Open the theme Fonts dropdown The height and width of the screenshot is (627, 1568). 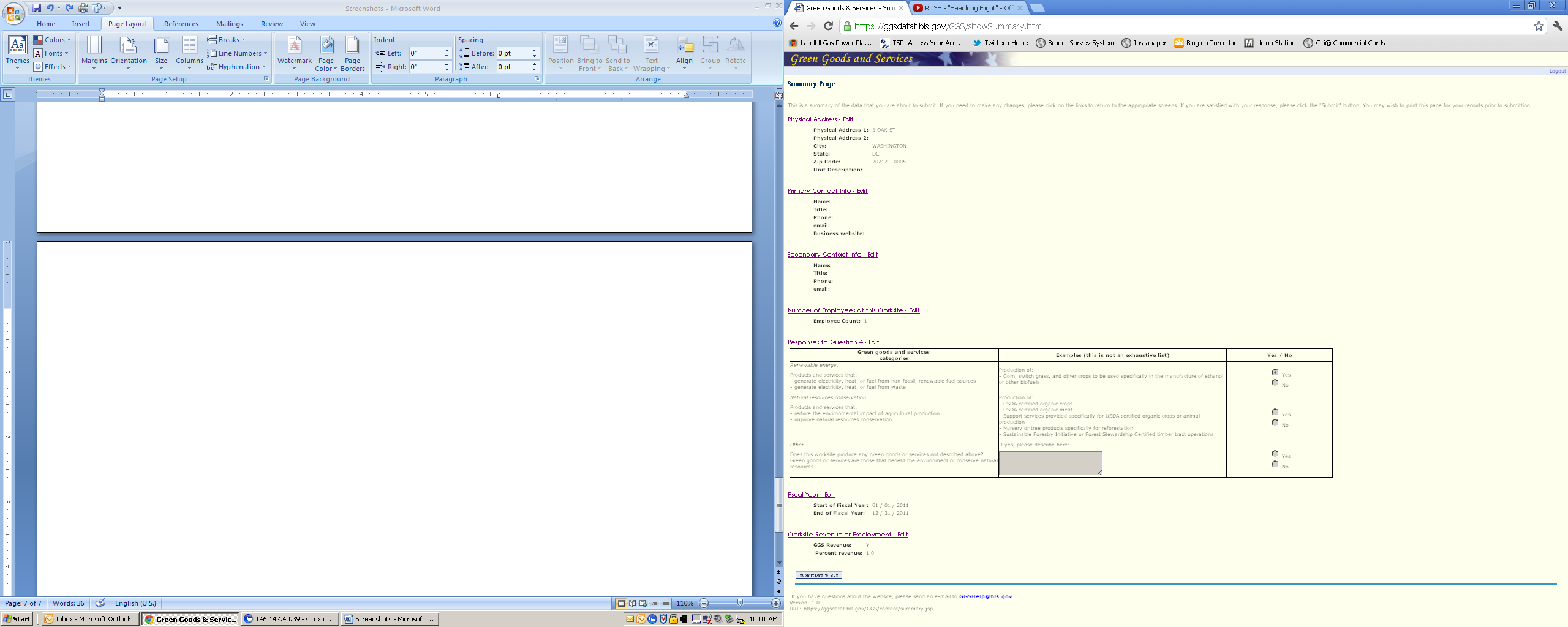pyautogui.click(x=51, y=53)
